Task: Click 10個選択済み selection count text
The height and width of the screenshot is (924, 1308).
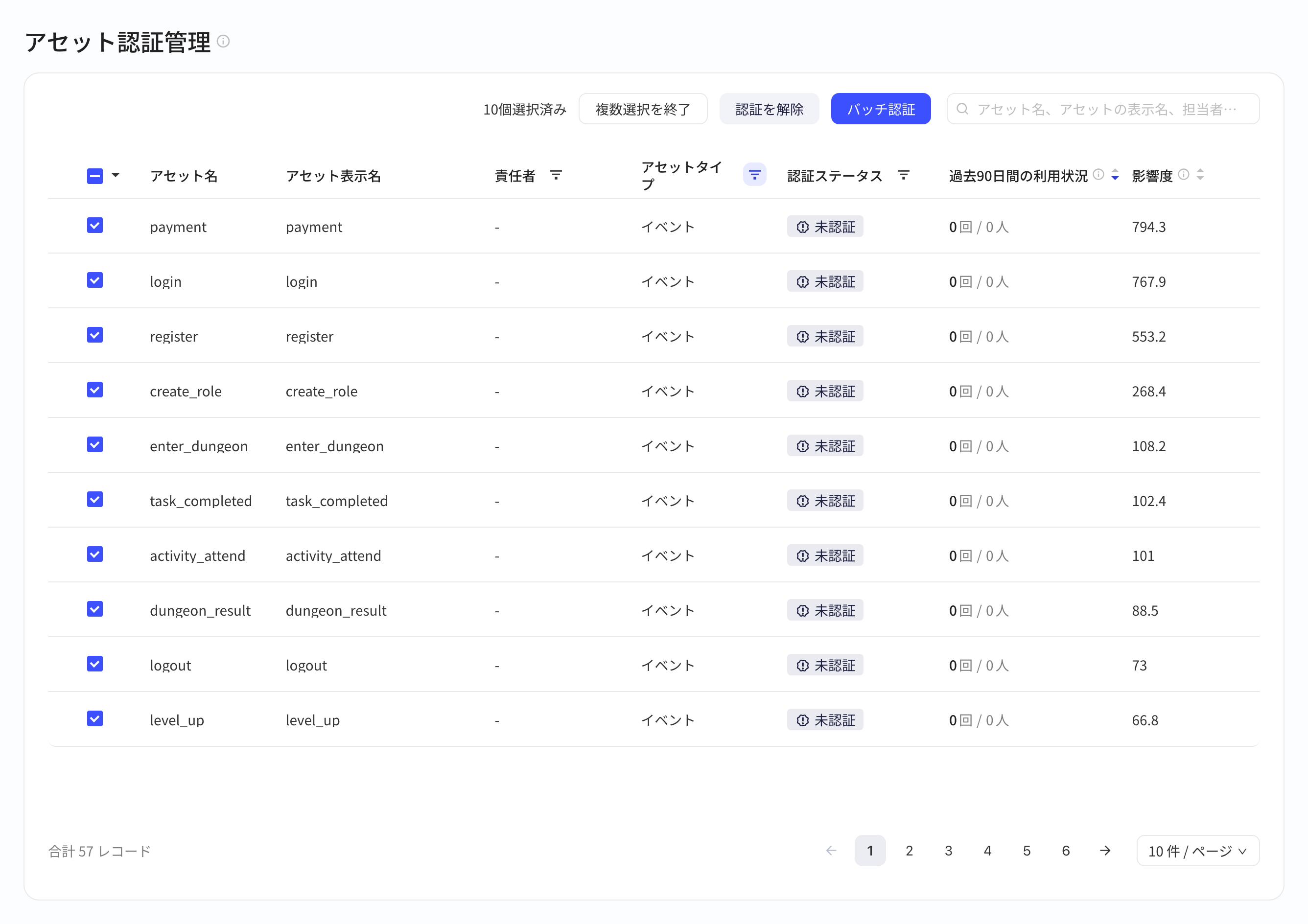Action: 525,109
